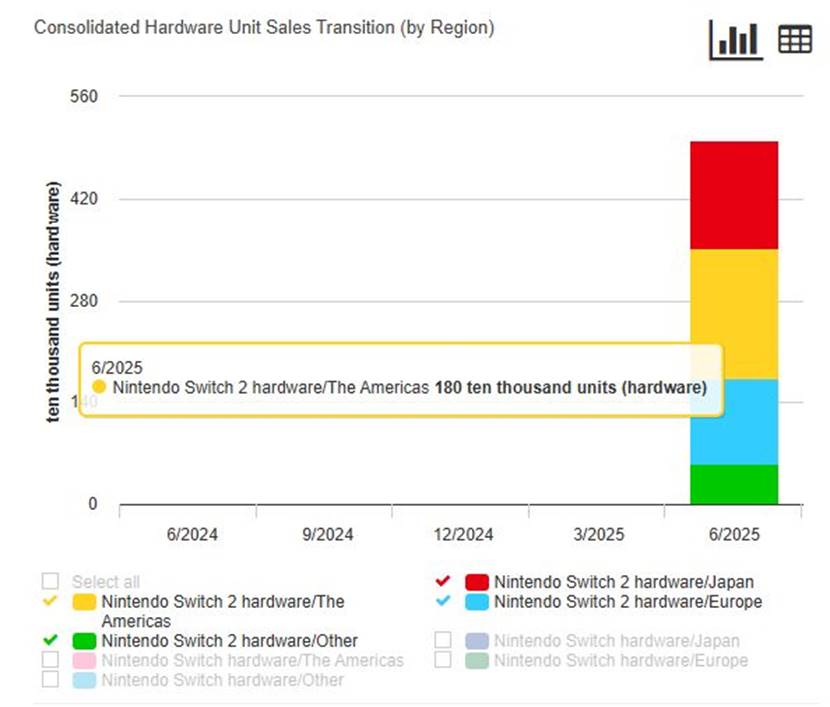The image size is (830, 707).
Task: Click the green Other bar segment
Action: tap(734, 485)
